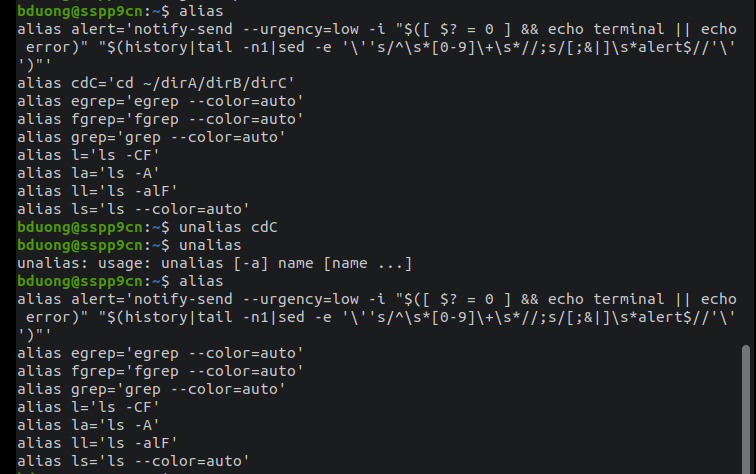Click the bare "unalias" command without arguments
Viewport: 756px width, 474px height.
(209, 245)
